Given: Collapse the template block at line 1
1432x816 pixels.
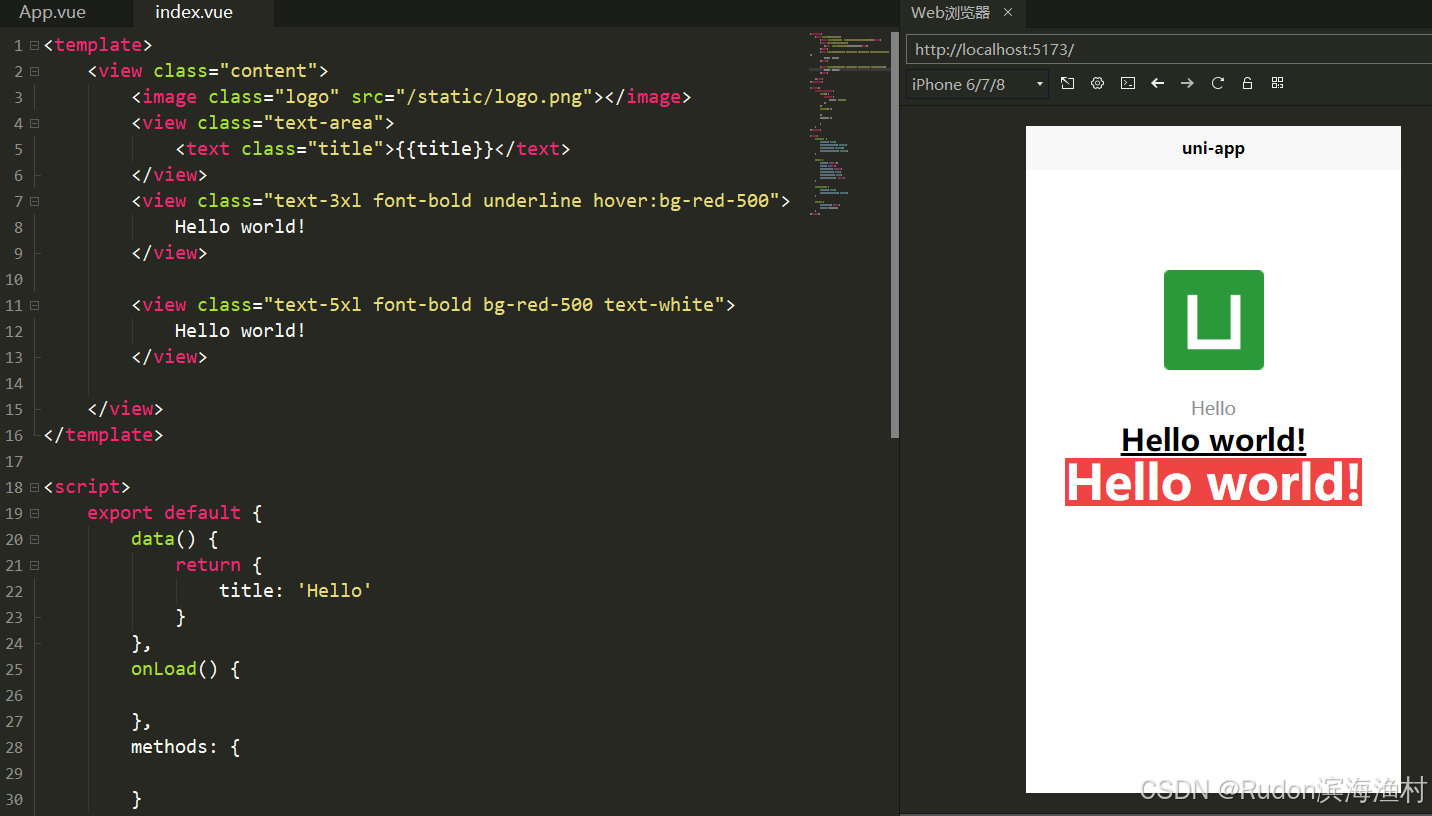Looking at the screenshot, I should [34, 45].
